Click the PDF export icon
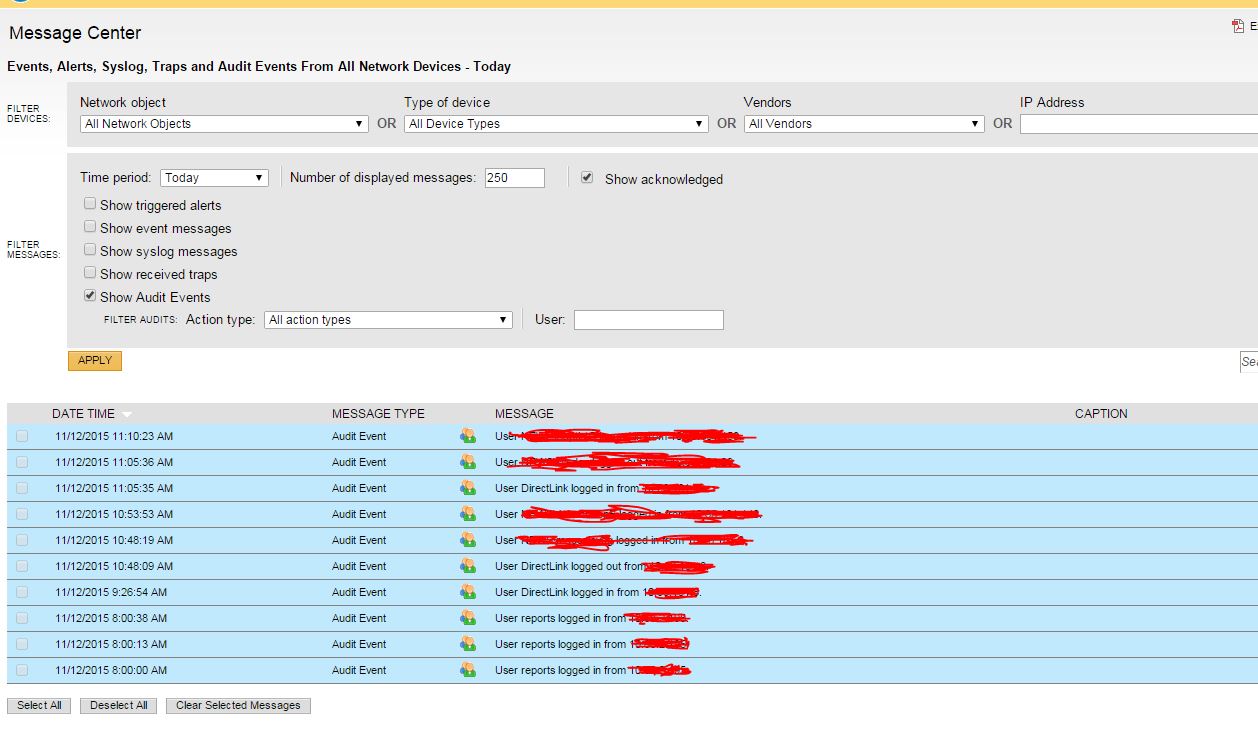 [x=1238, y=27]
